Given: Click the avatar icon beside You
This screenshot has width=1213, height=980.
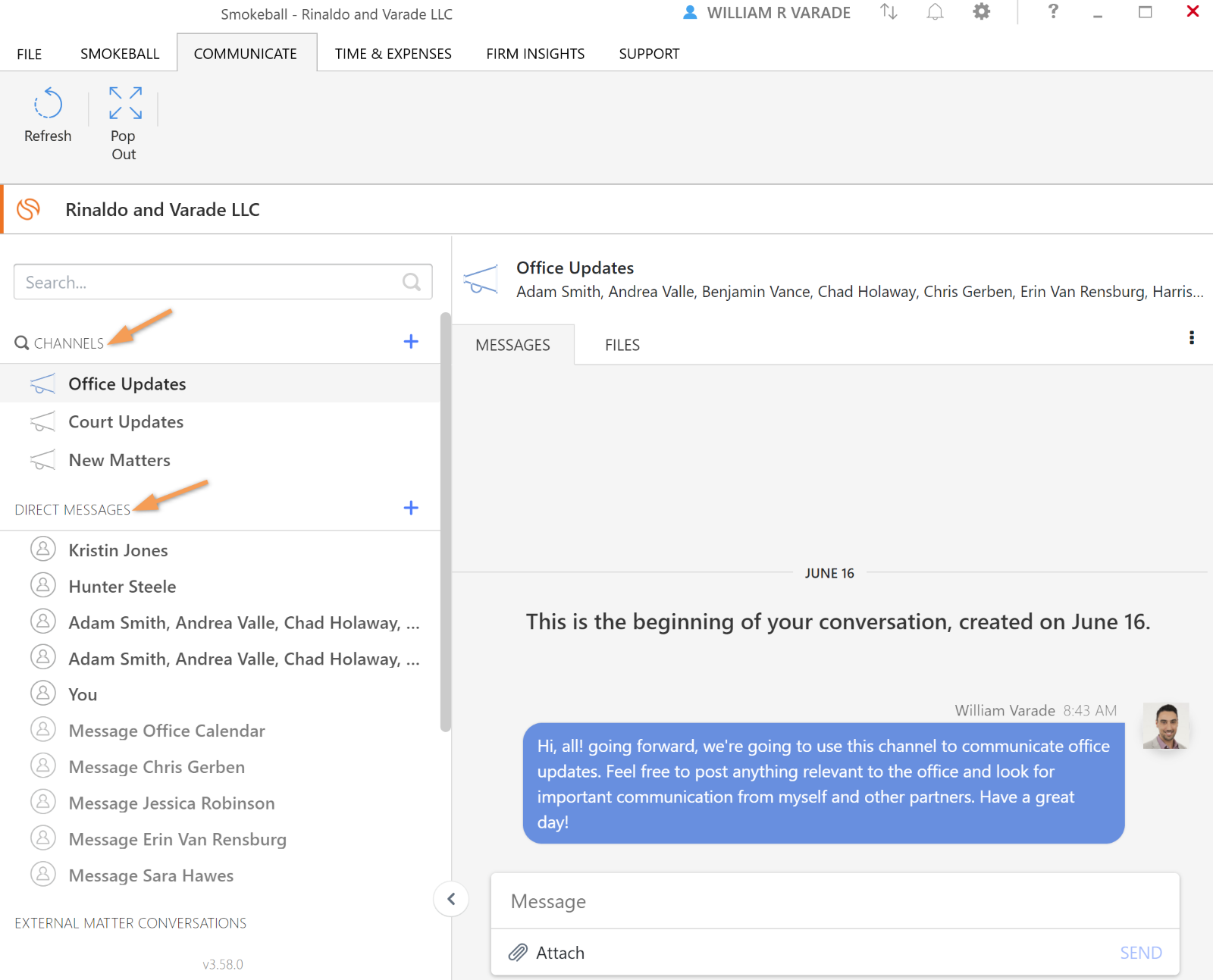Looking at the screenshot, I should (x=43, y=694).
